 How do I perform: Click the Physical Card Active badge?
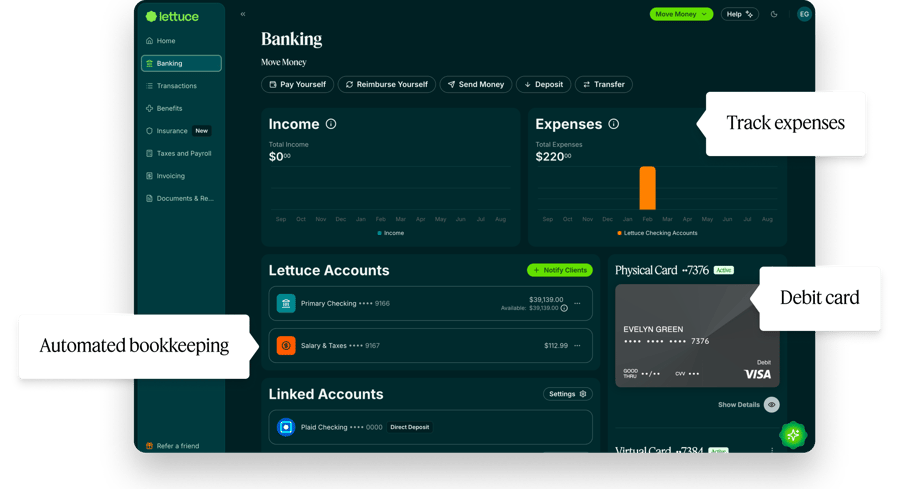pos(724,270)
